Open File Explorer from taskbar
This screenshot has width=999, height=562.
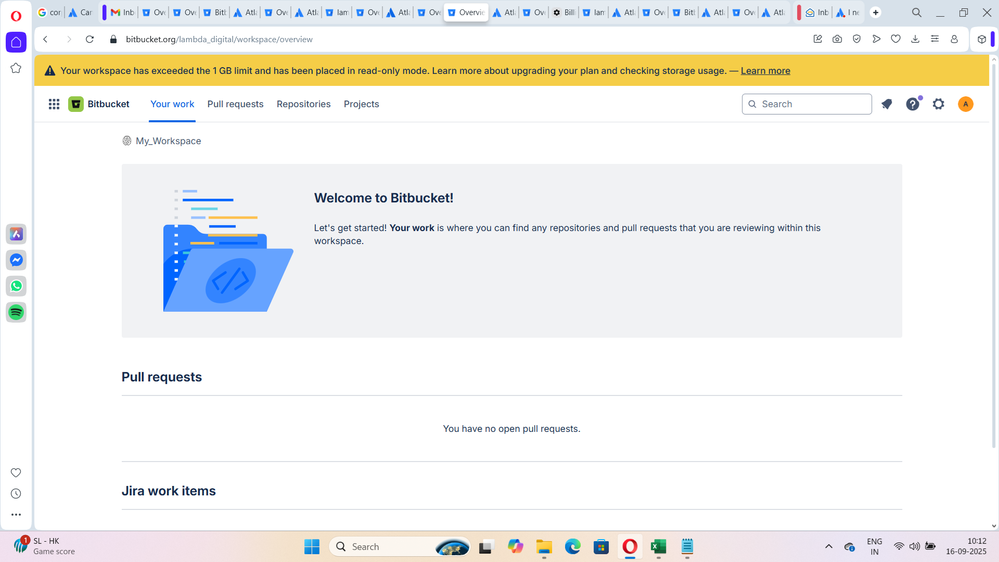coord(544,547)
